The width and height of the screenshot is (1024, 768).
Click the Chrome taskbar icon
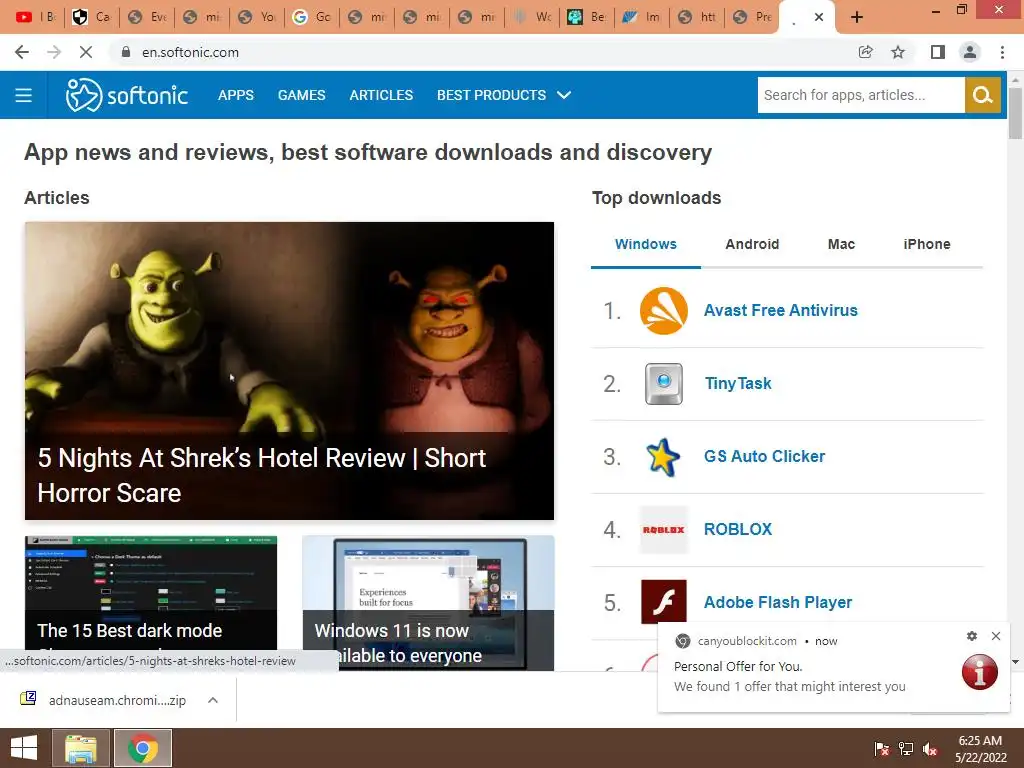(143, 748)
